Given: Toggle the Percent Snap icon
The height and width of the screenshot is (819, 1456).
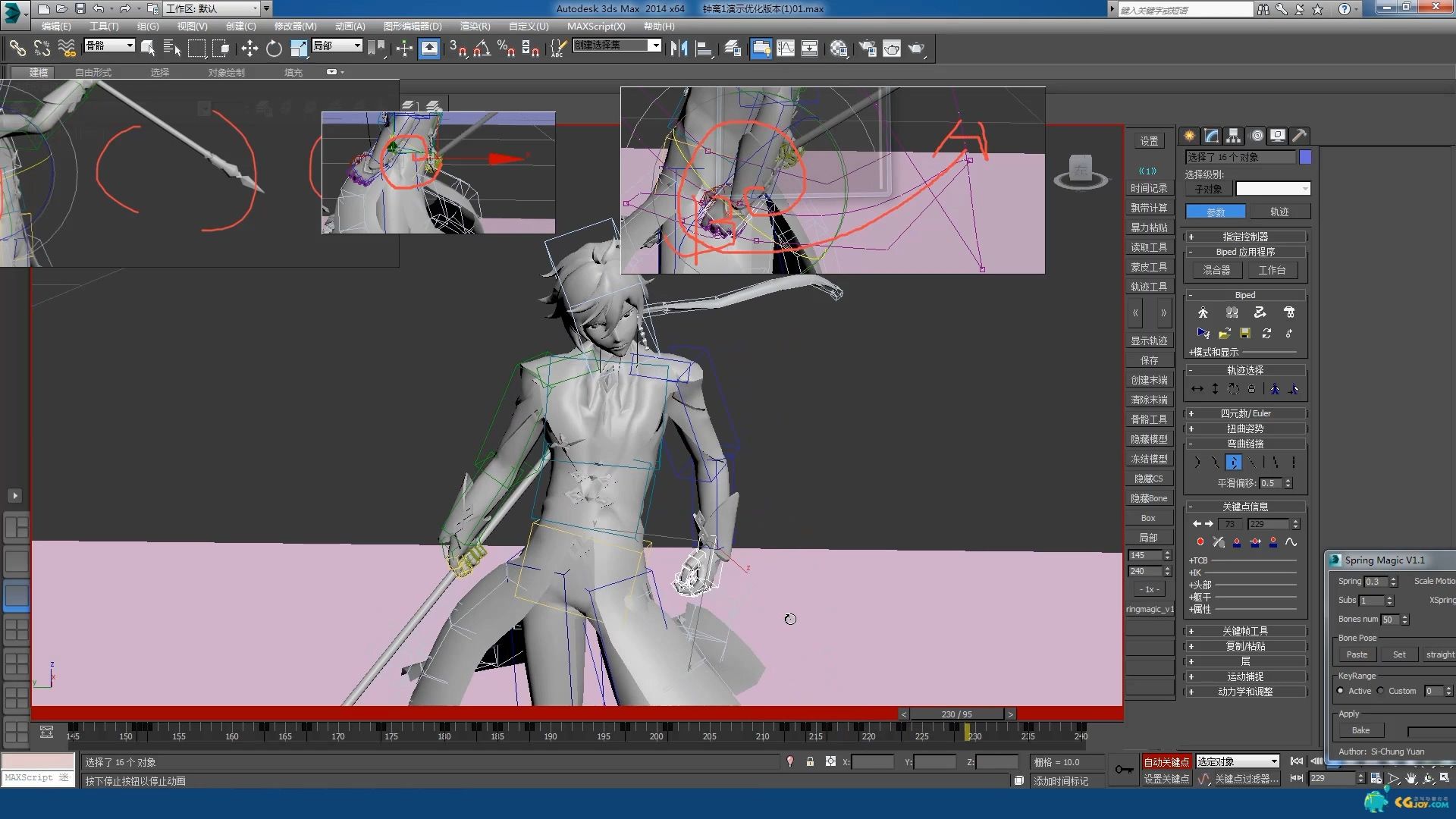Looking at the screenshot, I should coord(506,49).
